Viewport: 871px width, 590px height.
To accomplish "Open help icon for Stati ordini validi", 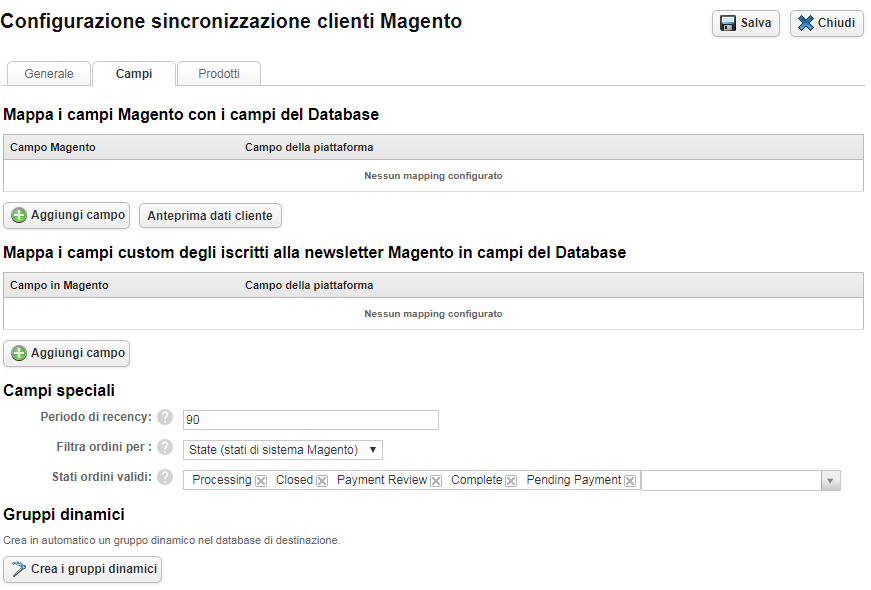I will [165, 477].
